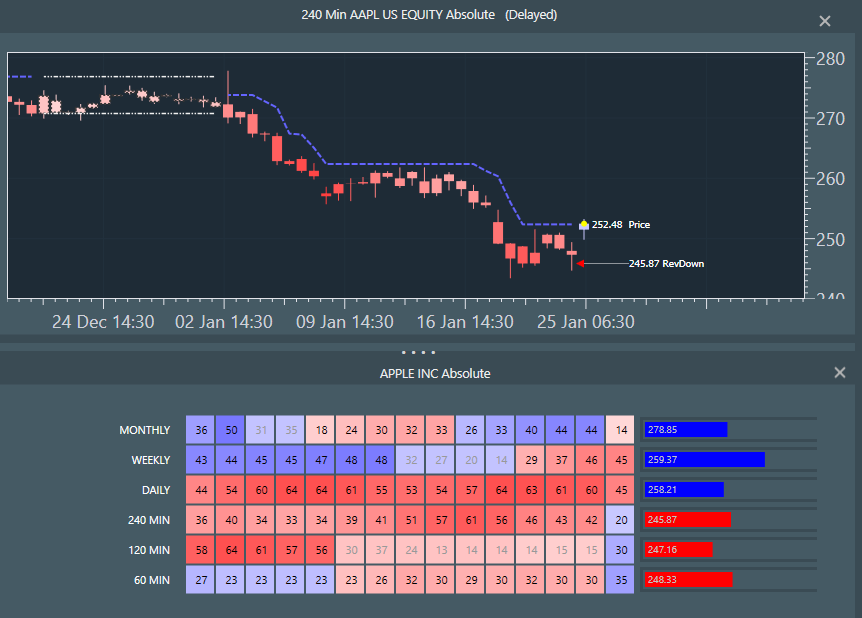
Task: Click the DAILY row label
Action: [x=156, y=490]
